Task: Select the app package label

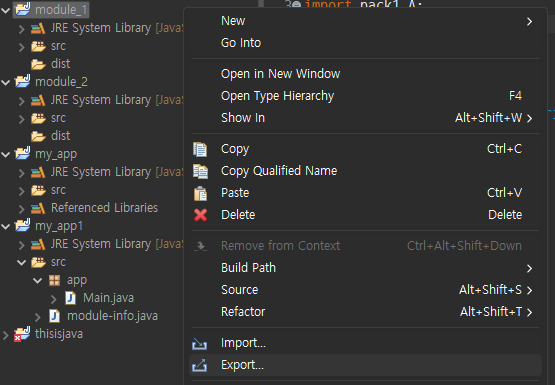Action: point(77,281)
